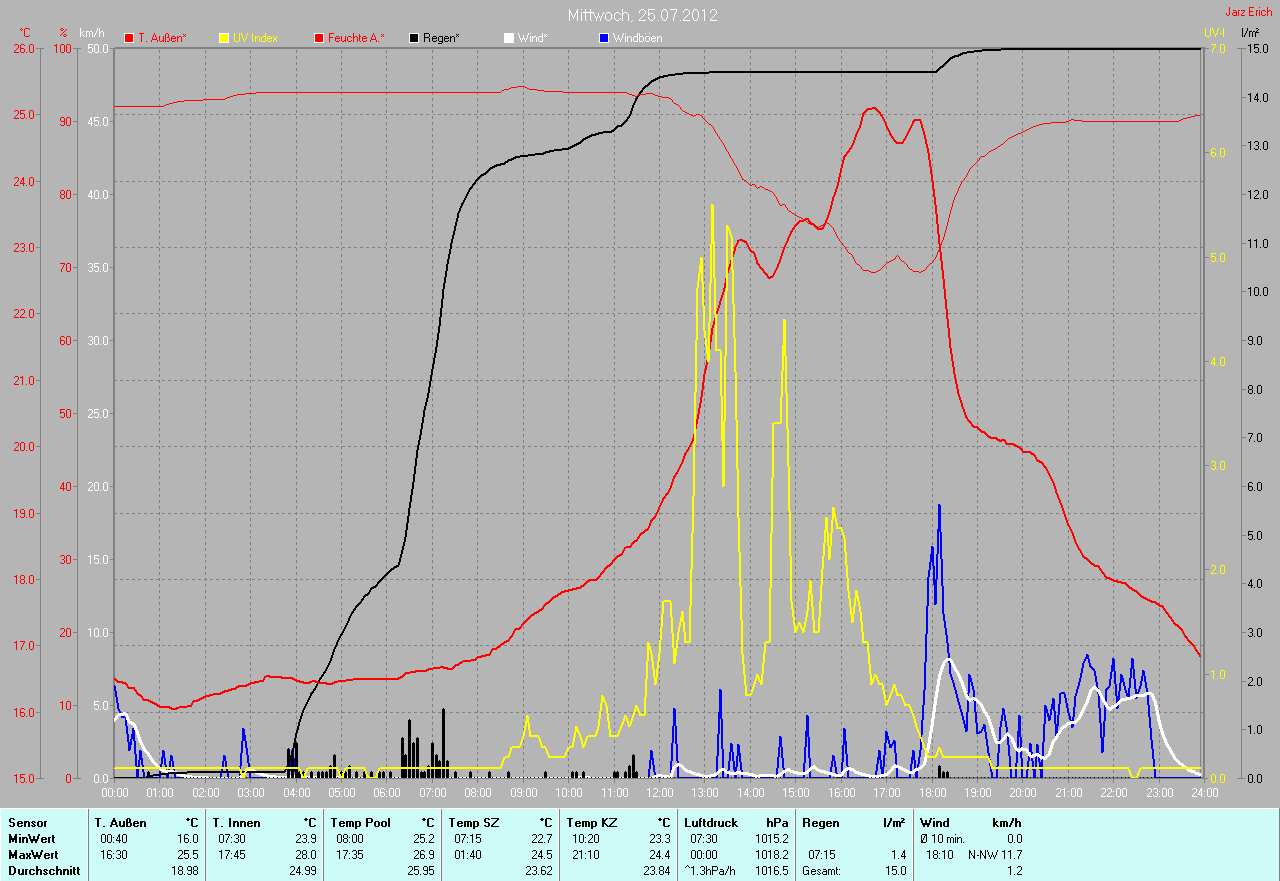Click the "Sensor" row header
Viewport: 1280px width, 881px height.
coord(27,823)
